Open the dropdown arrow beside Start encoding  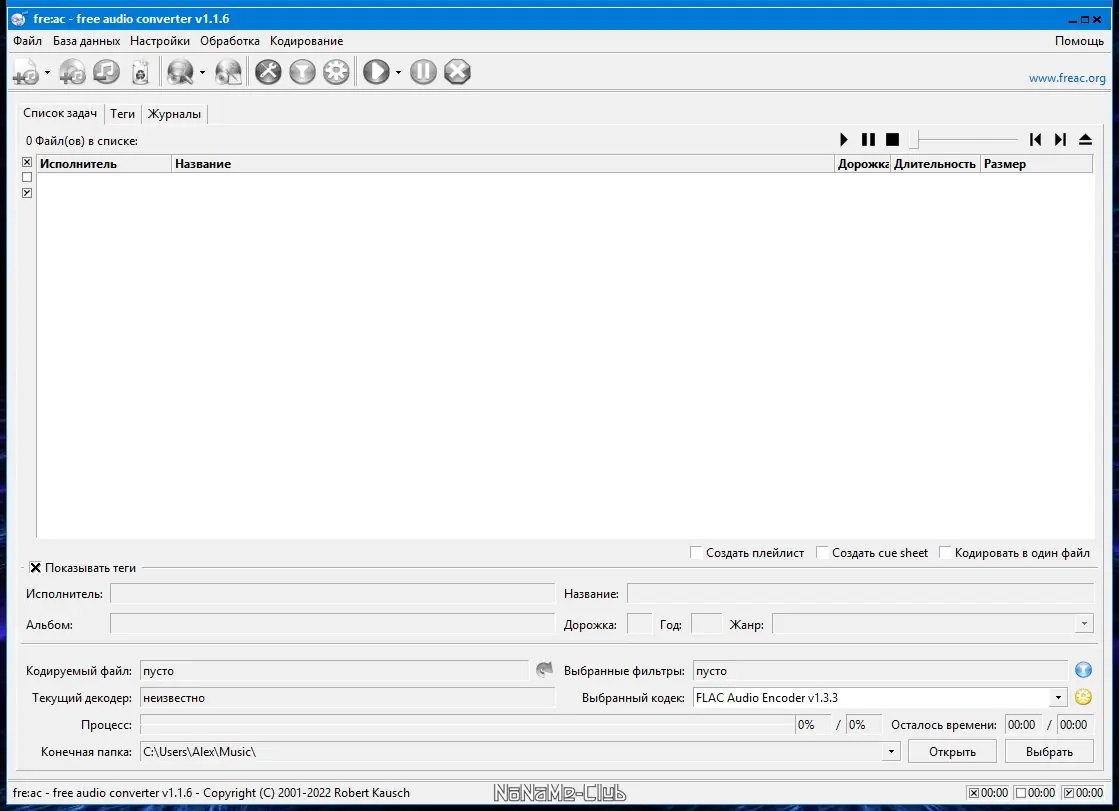coord(398,72)
